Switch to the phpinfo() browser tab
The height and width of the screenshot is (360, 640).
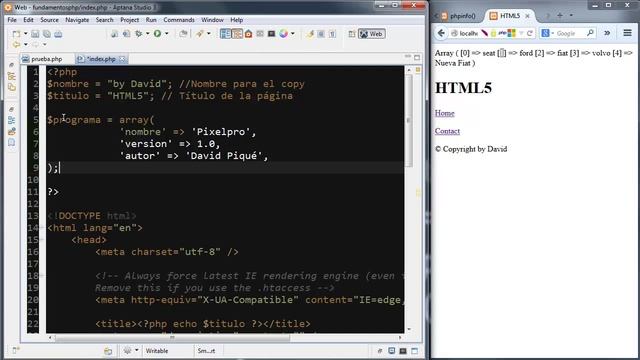pos(459,16)
